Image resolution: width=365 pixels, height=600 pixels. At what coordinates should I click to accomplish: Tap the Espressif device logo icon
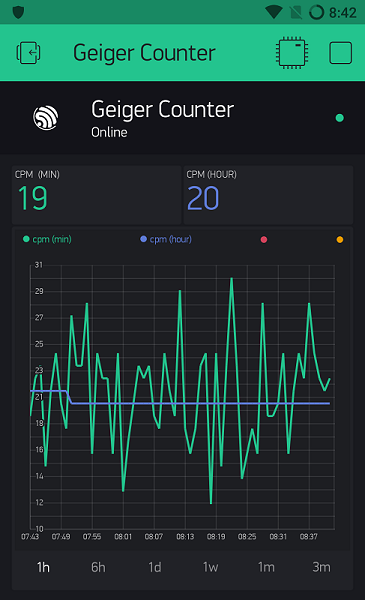coord(46,117)
